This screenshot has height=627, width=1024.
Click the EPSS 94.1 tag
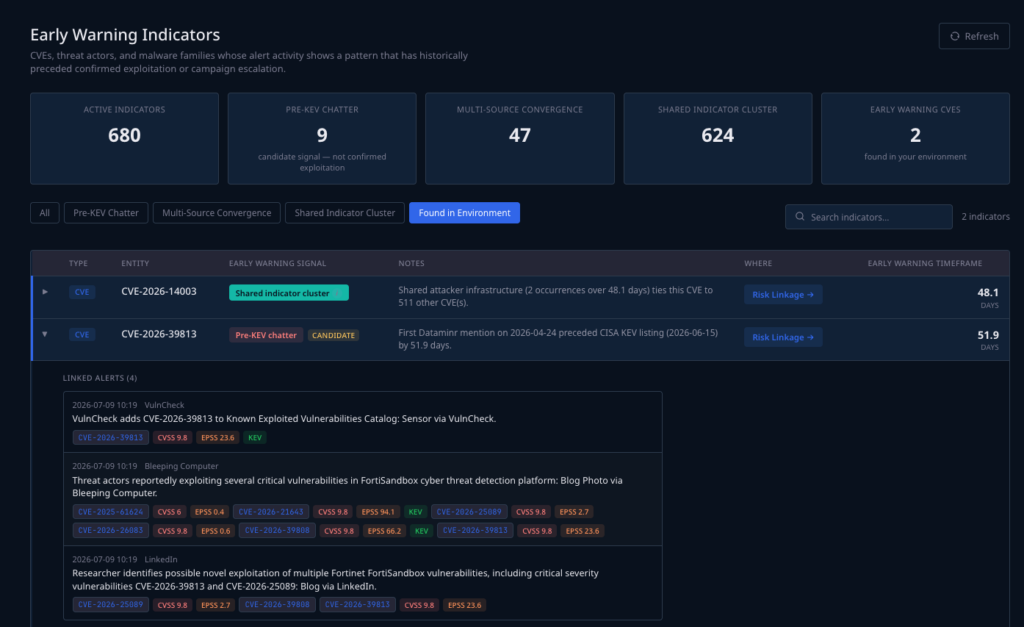tap(378, 512)
